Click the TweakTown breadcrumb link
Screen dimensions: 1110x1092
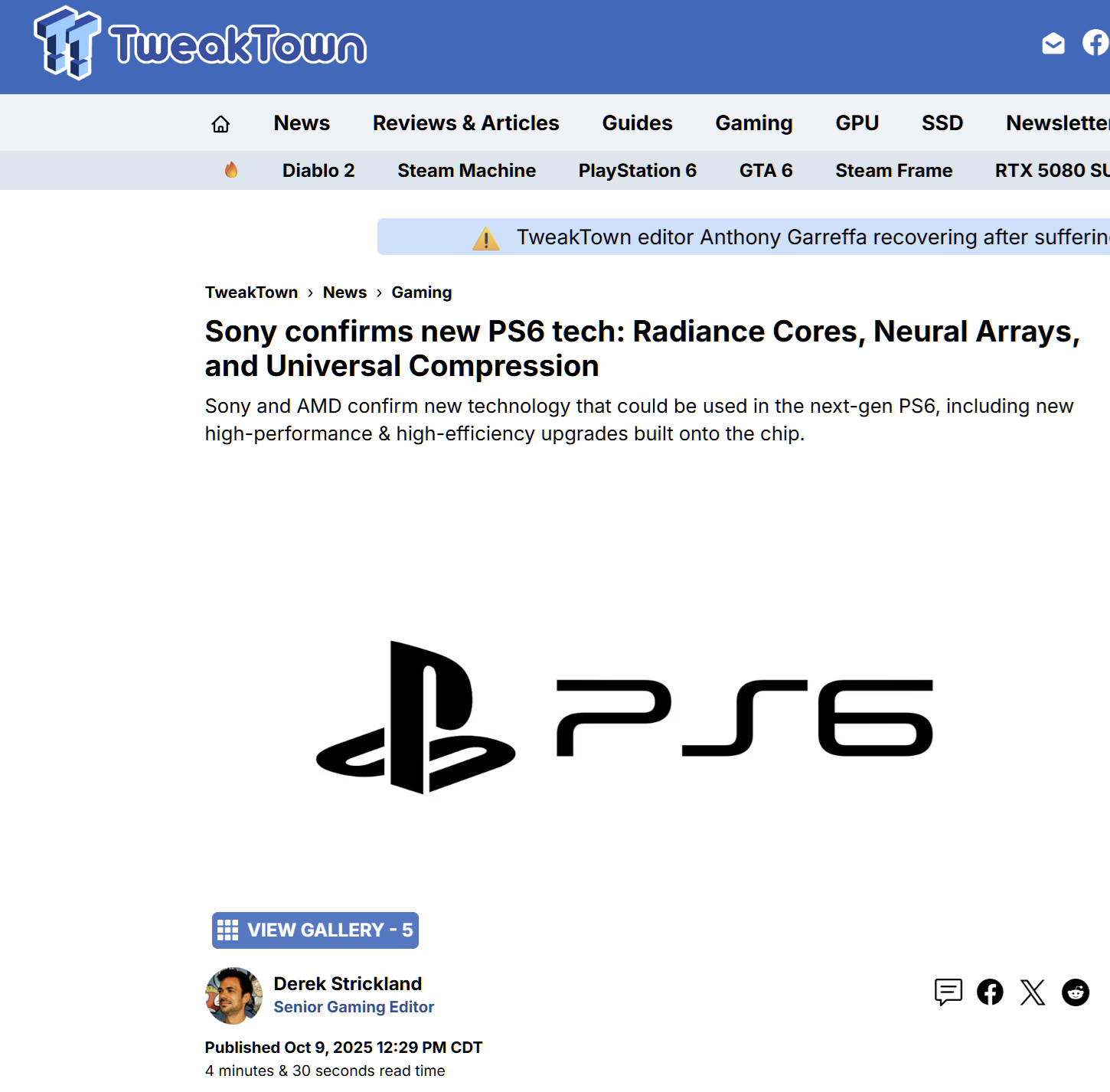coord(251,293)
